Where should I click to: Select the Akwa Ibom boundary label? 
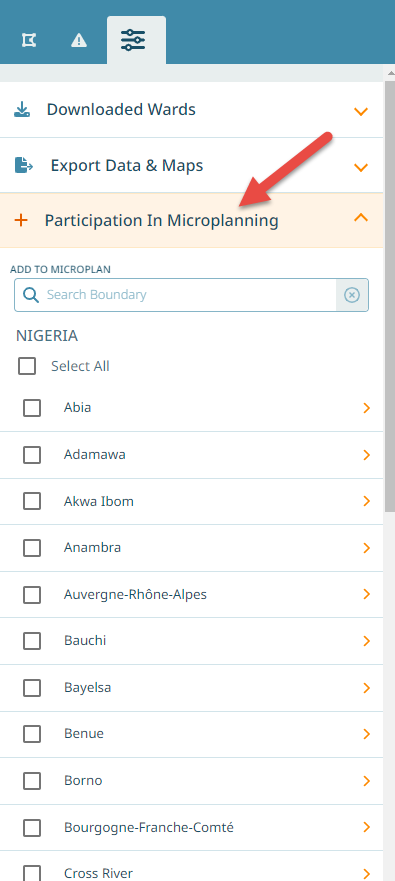[99, 501]
